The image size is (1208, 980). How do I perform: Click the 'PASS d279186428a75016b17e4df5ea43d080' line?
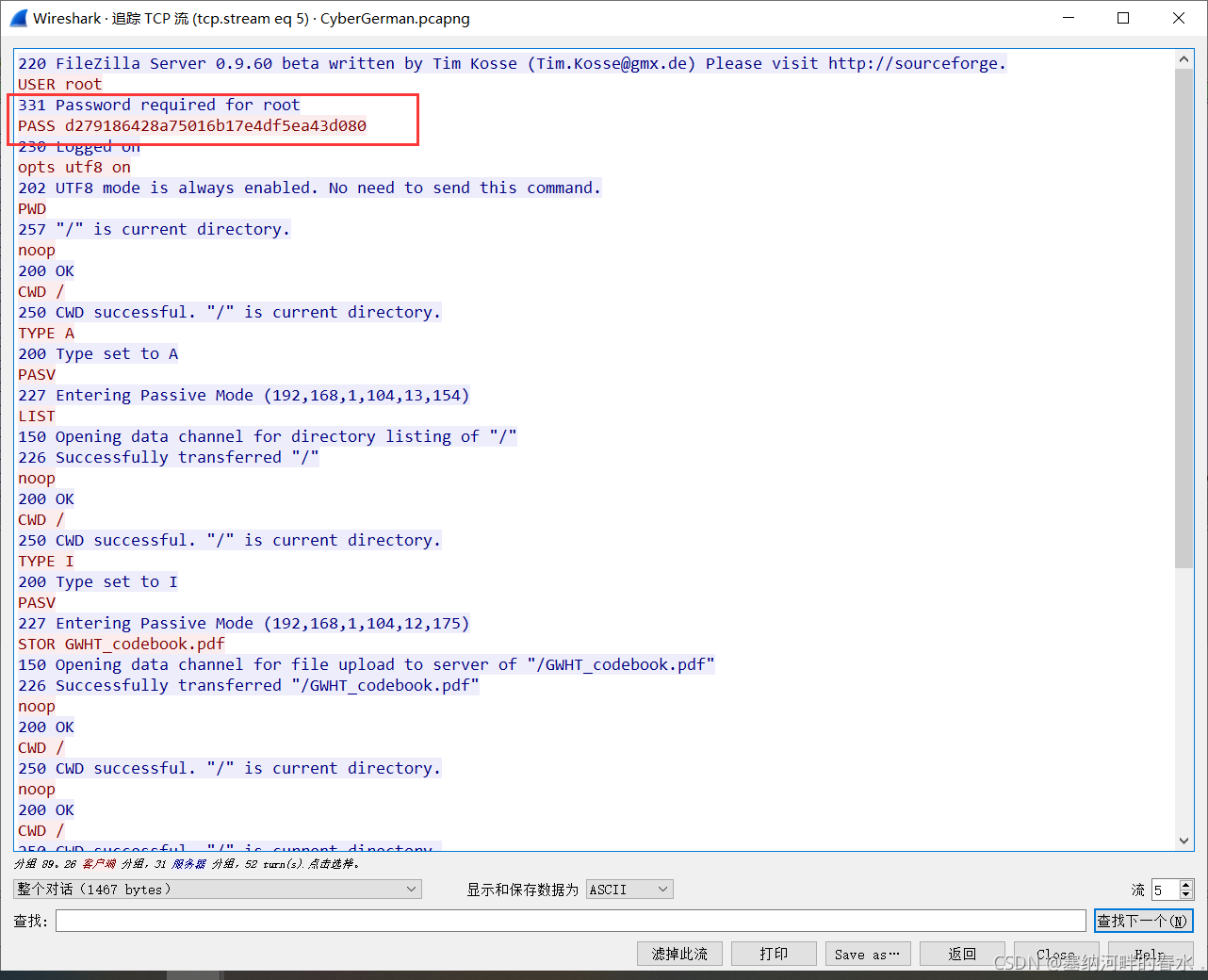(x=192, y=125)
